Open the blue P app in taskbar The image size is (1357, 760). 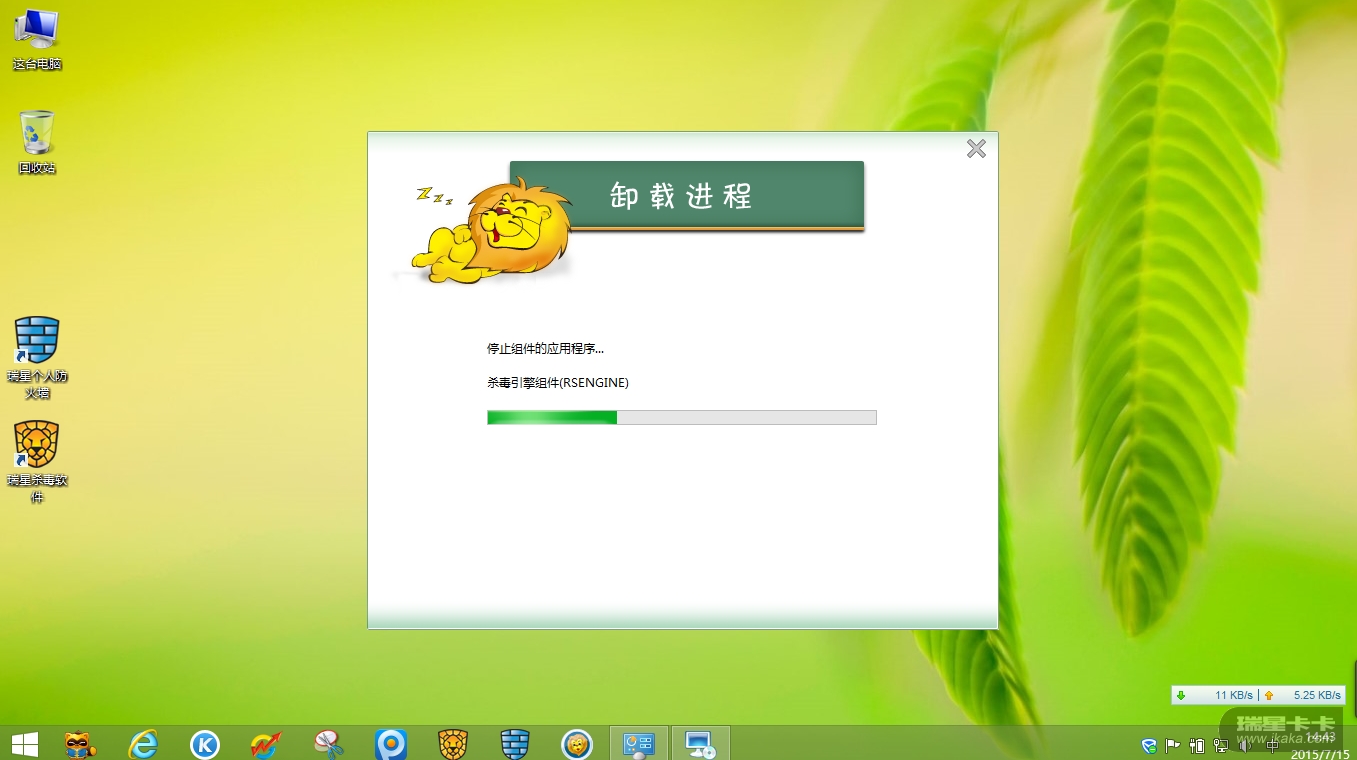tap(390, 744)
